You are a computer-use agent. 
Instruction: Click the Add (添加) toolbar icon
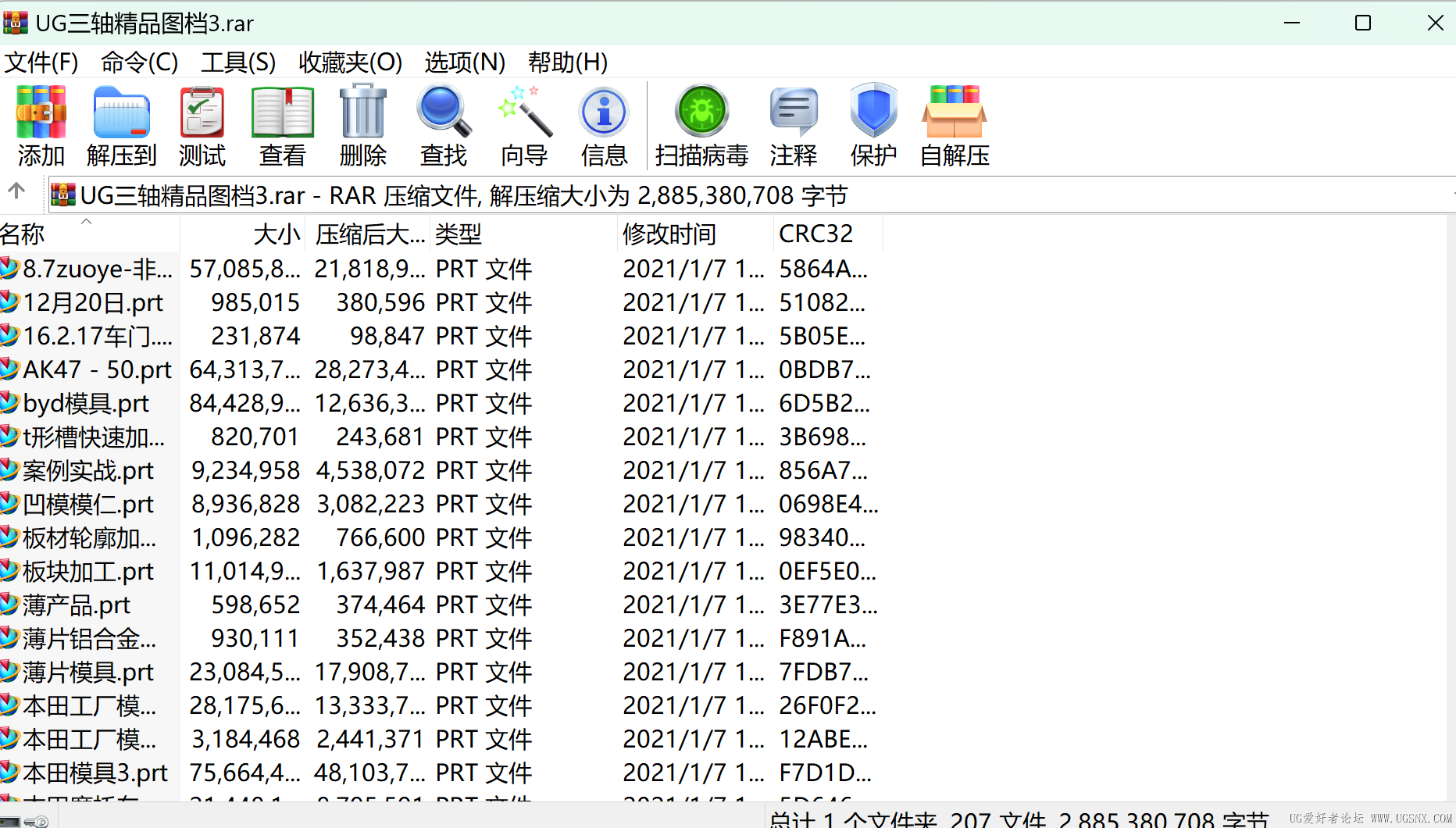41,125
